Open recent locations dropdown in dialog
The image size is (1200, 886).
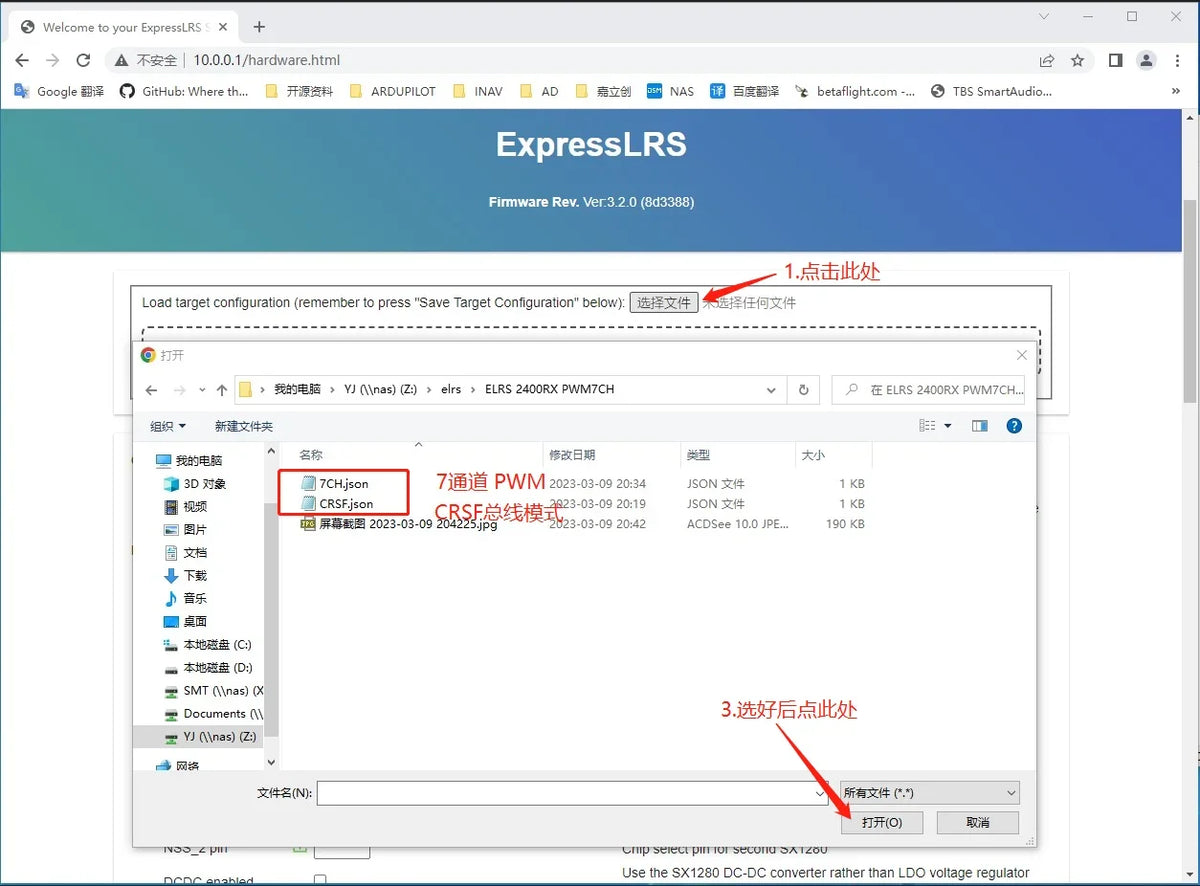point(202,390)
